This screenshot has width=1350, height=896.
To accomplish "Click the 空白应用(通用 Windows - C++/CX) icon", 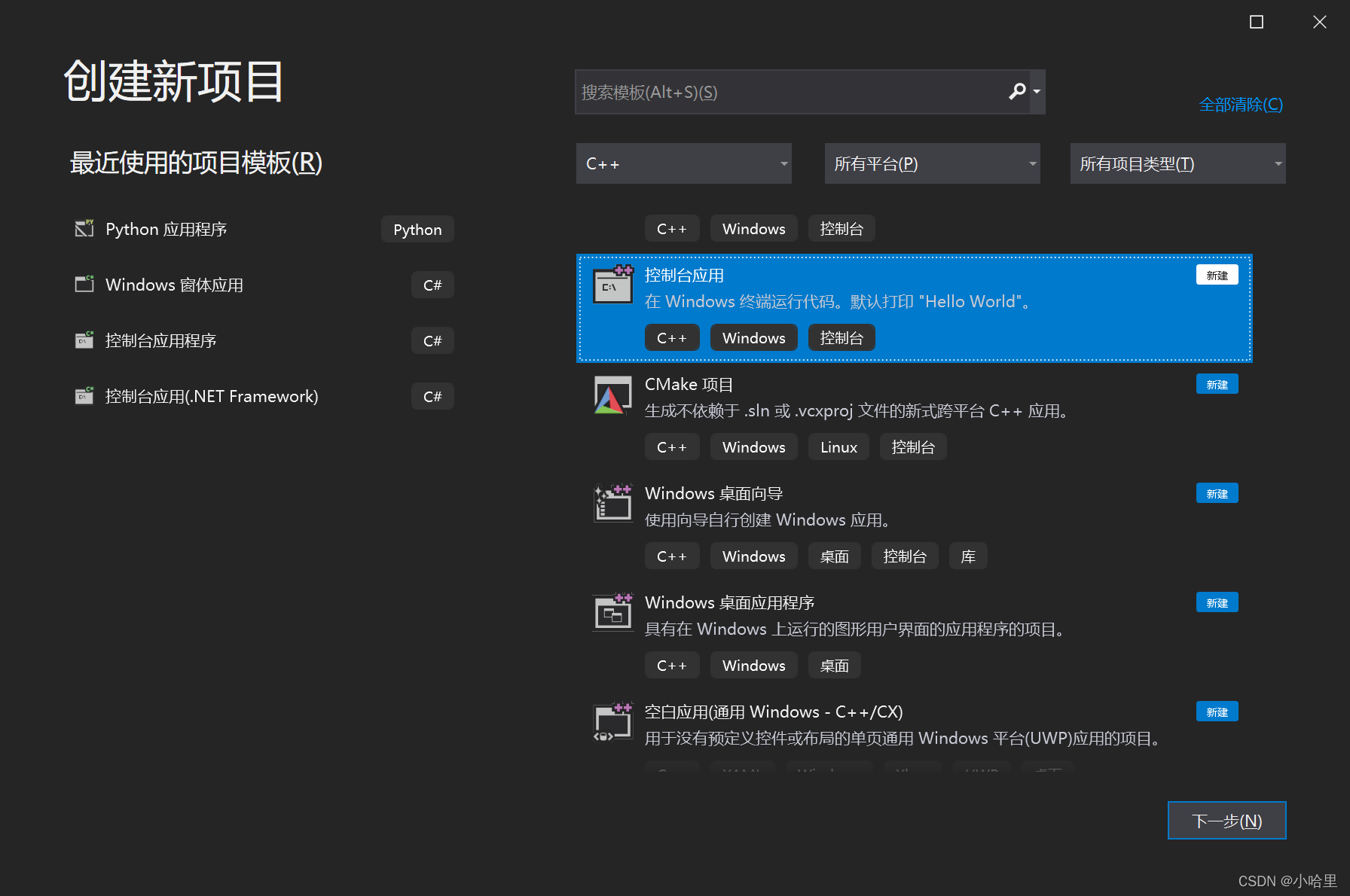I will tap(612, 721).
